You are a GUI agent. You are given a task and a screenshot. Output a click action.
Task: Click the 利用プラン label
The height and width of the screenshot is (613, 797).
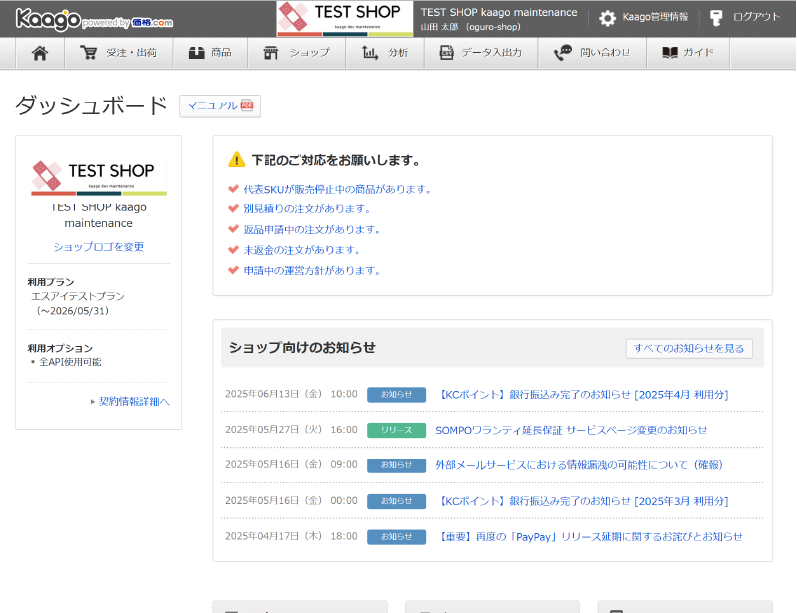pyautogui.click(x=51, y=282)
